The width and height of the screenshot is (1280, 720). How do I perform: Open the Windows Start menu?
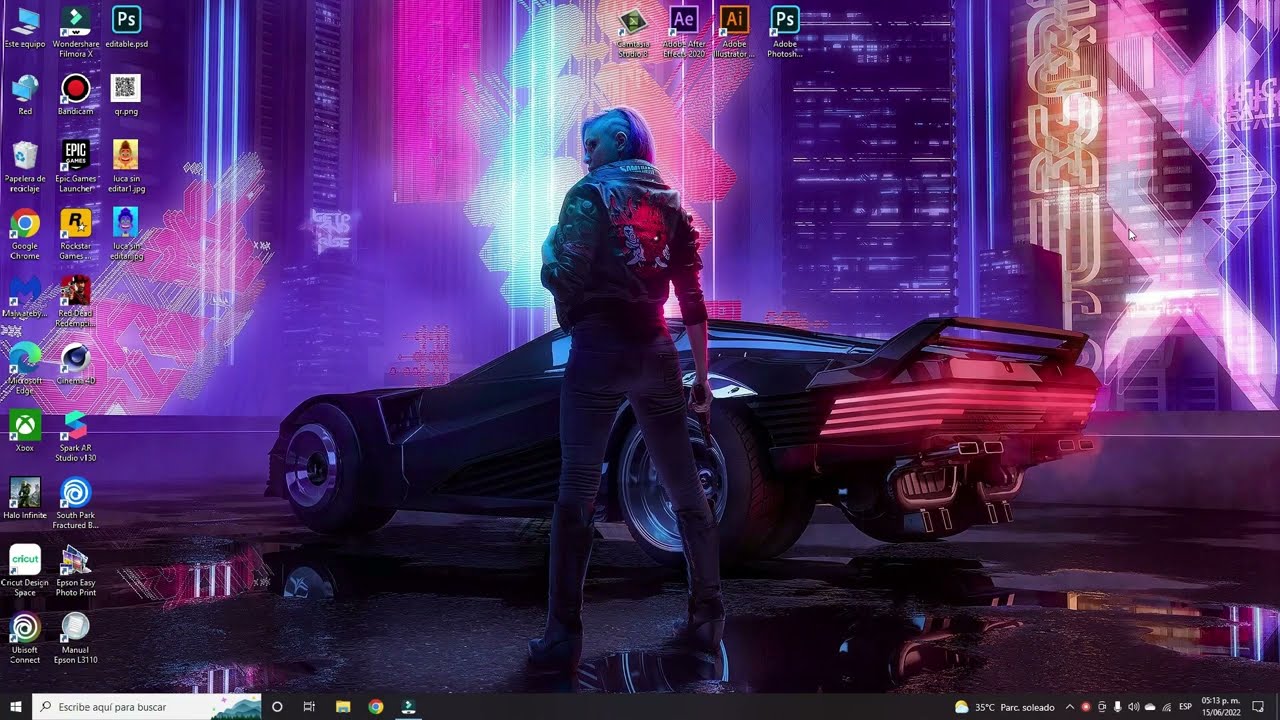(16, 707)
